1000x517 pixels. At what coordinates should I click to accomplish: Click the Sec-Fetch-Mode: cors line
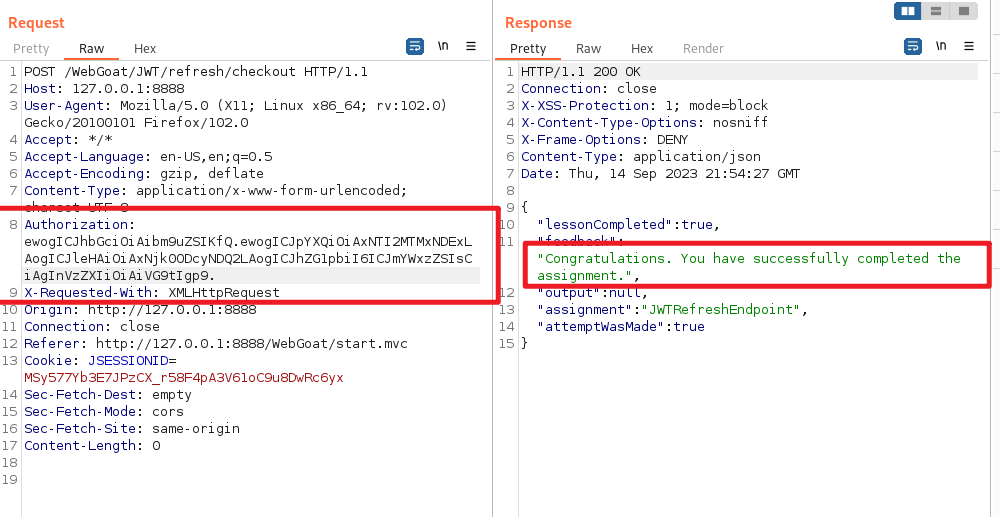click(104, 412)
